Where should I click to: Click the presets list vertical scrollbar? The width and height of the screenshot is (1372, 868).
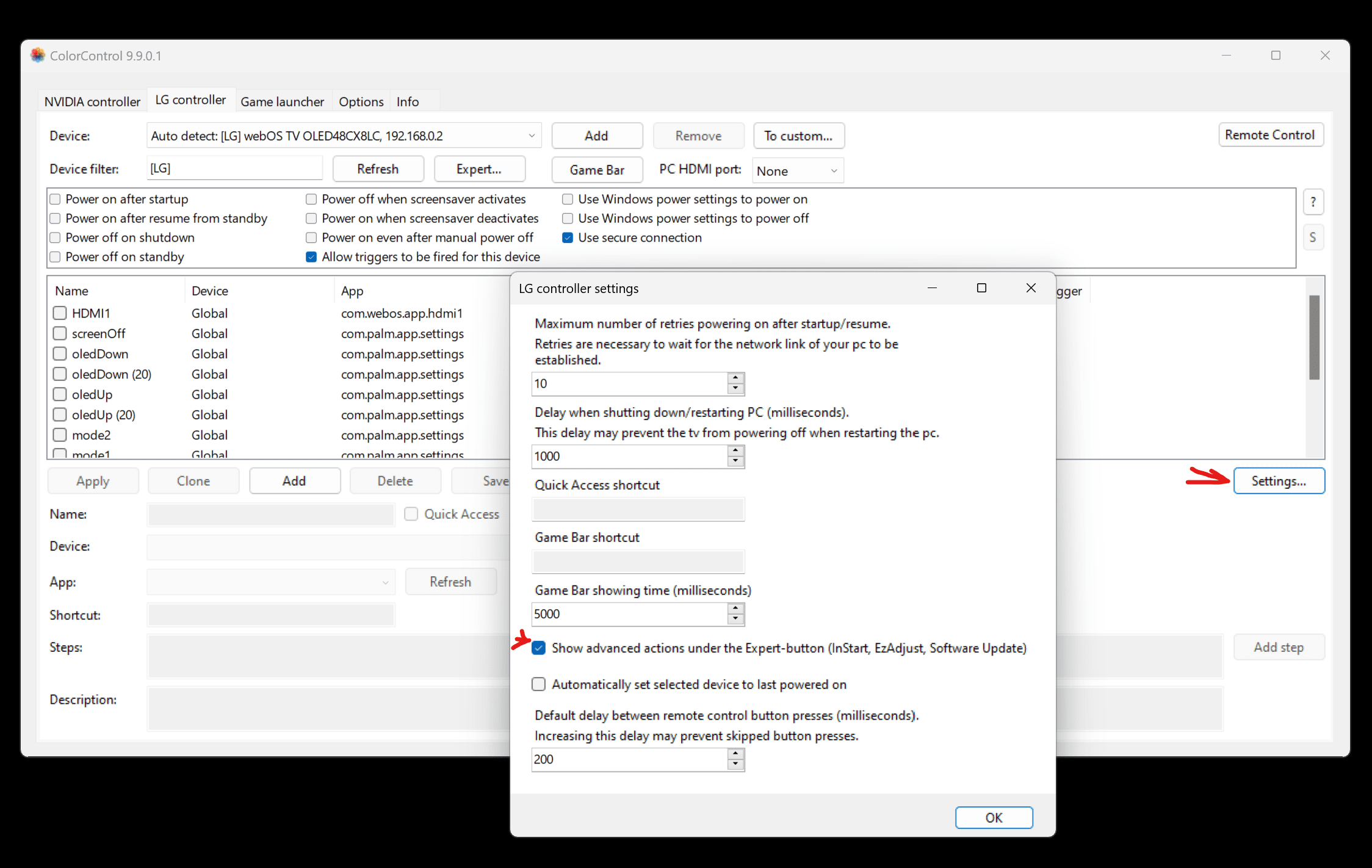(x=1314, y=338)
